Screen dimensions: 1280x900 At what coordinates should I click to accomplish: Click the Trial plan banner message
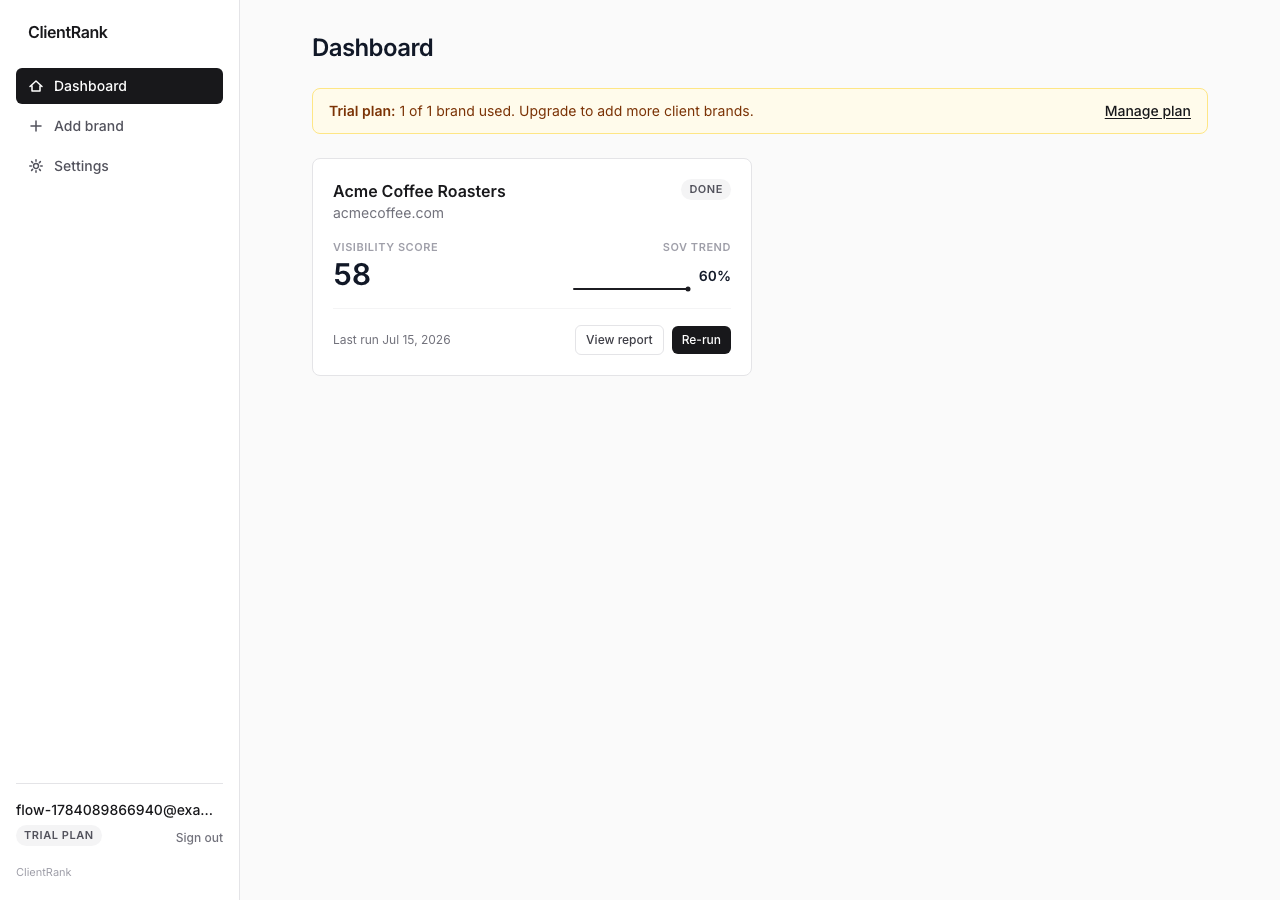pyautogui.click(x=541, y=111)
